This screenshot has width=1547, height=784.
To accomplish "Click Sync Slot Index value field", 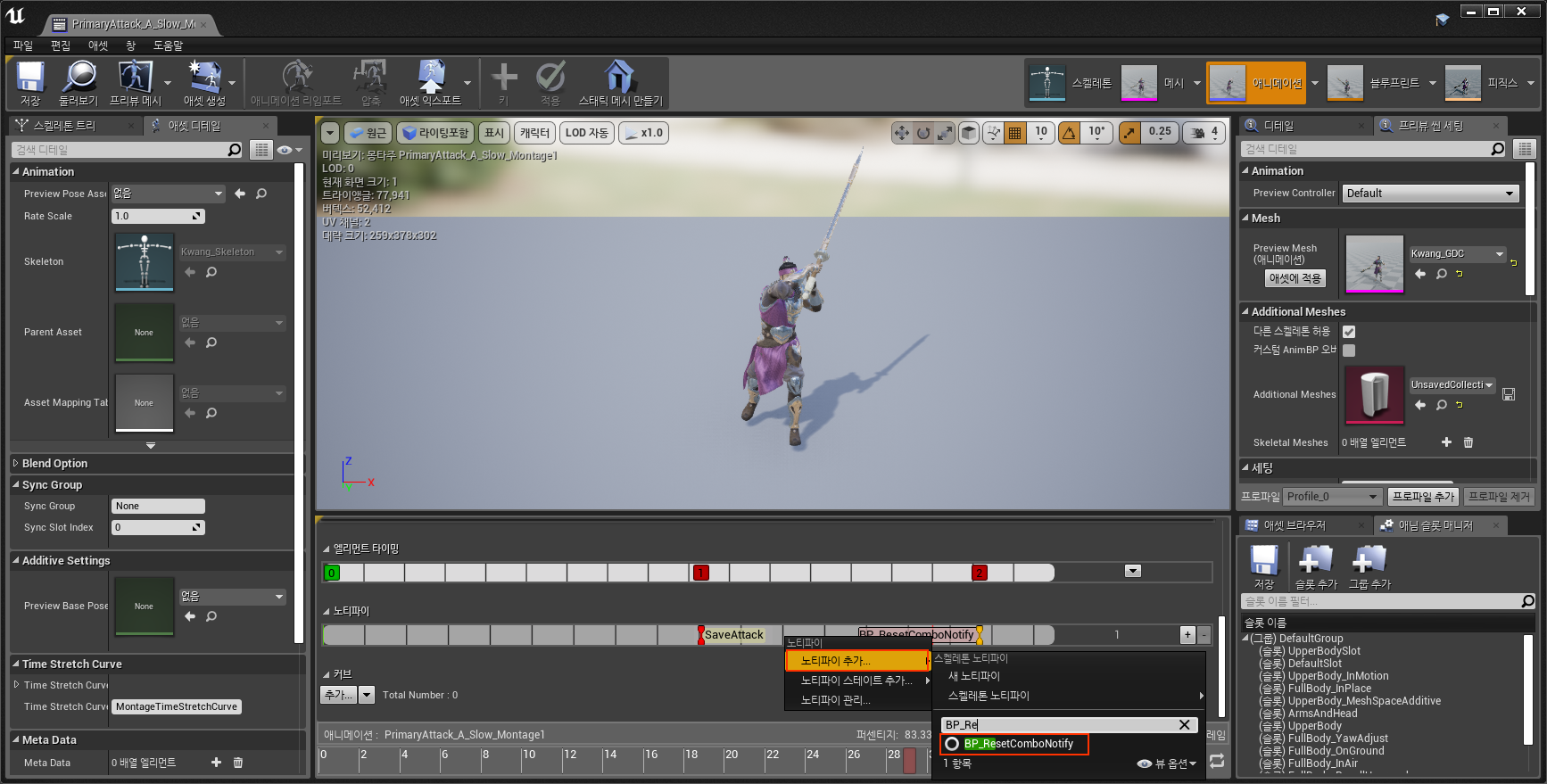I will 158,528.
